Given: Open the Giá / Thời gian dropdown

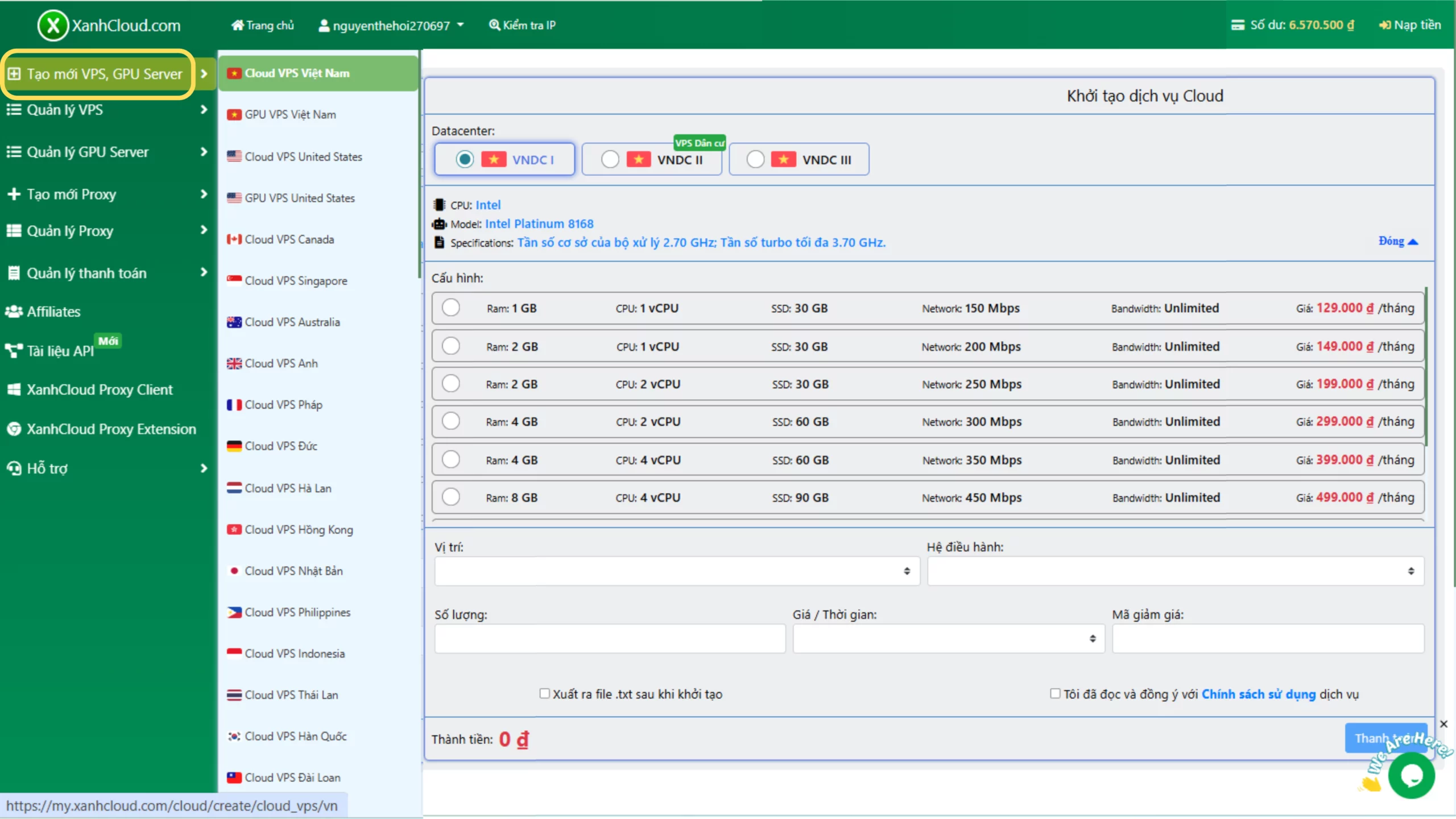Looking at the screenshot, I should [x=947, y=638].
